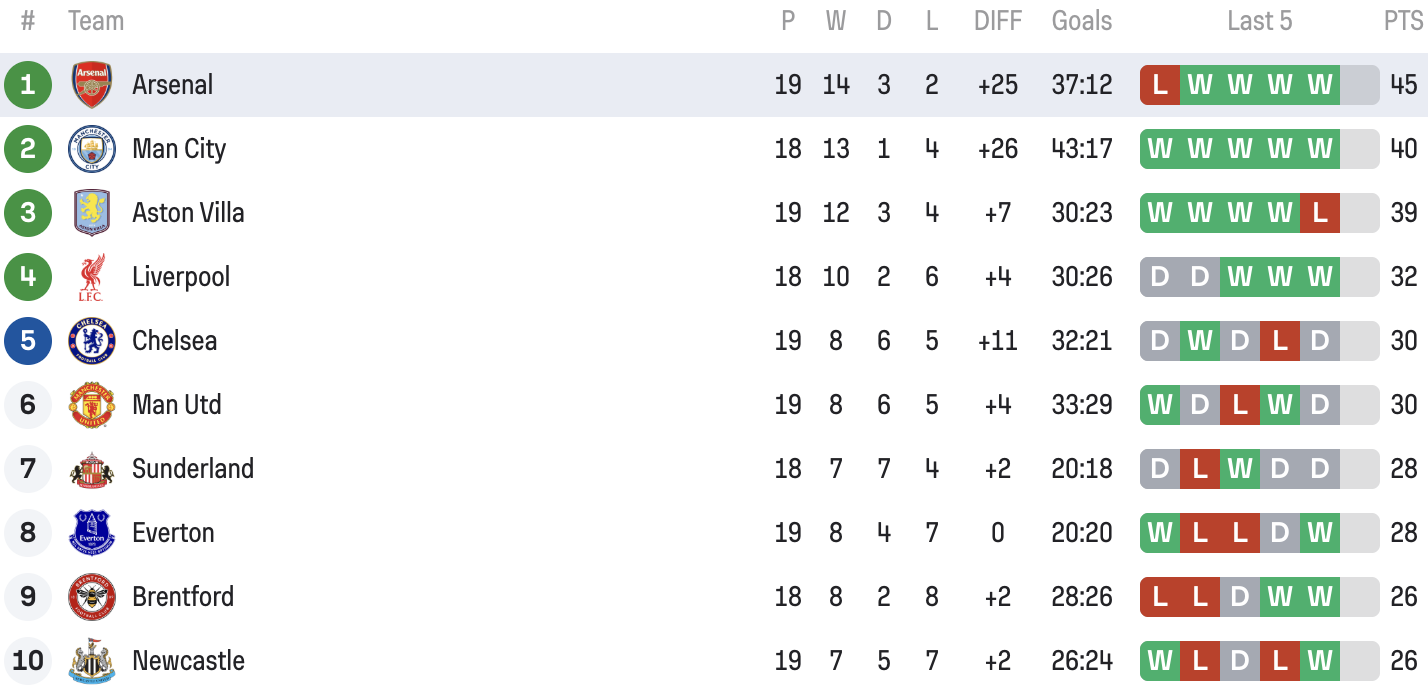Click the Brentford bee crest
This screenshot has width=1428, height=694.
(x=92, y=597)
